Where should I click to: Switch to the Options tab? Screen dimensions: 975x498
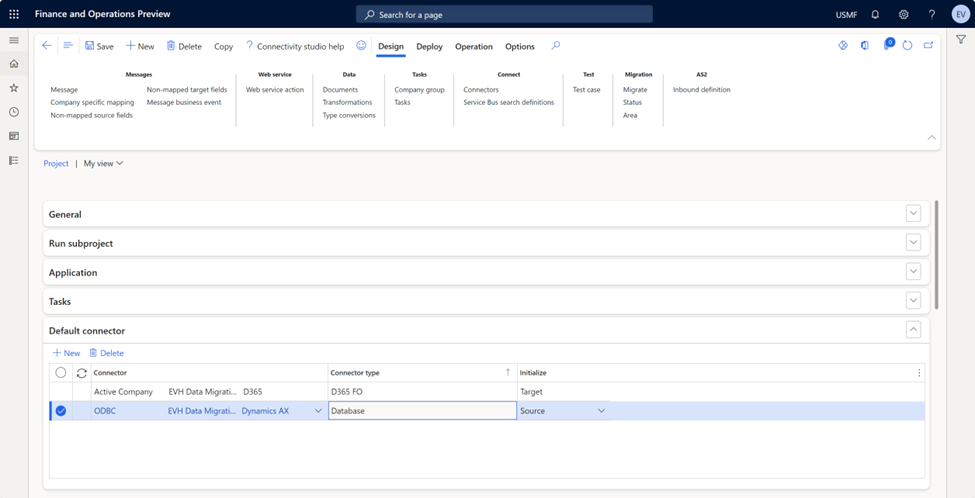point(520,47)
